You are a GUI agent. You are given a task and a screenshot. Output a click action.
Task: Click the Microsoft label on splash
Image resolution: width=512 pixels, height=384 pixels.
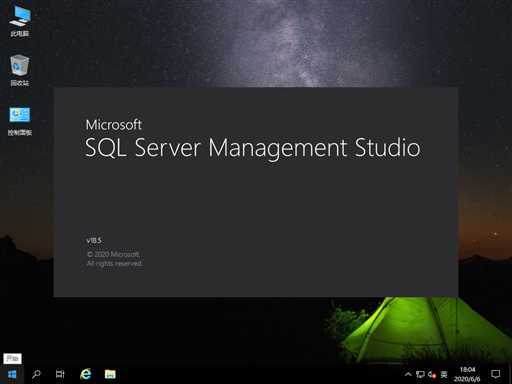(x=113, y=125)
